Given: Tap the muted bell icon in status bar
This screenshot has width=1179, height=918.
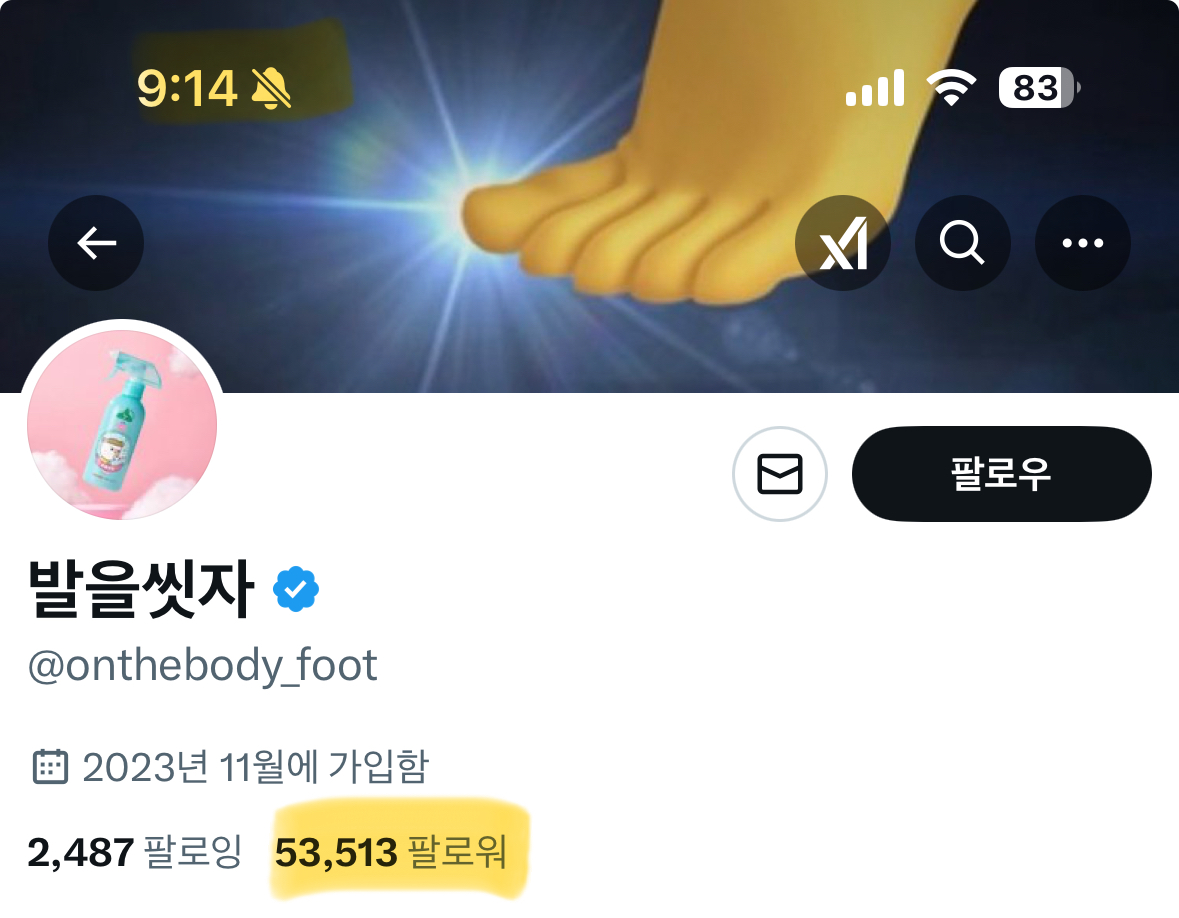Looking at the screenshot, I should pyautogui.click(x=271, y=88).
